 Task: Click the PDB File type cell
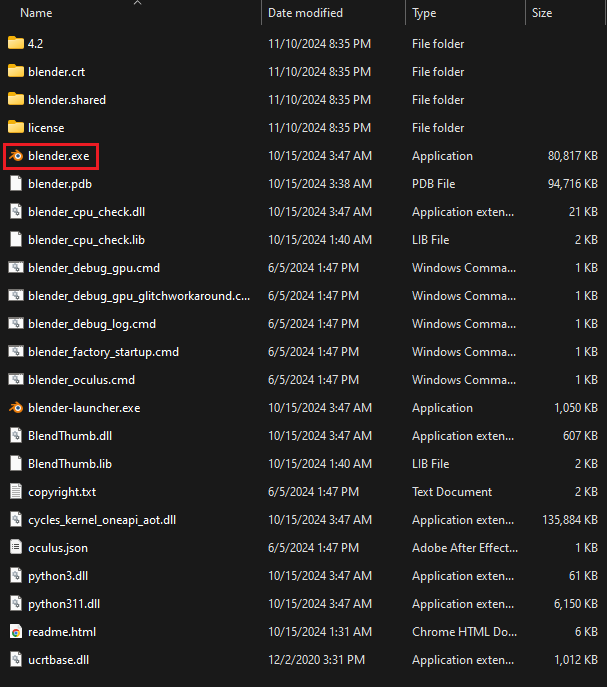pos(433,184)
